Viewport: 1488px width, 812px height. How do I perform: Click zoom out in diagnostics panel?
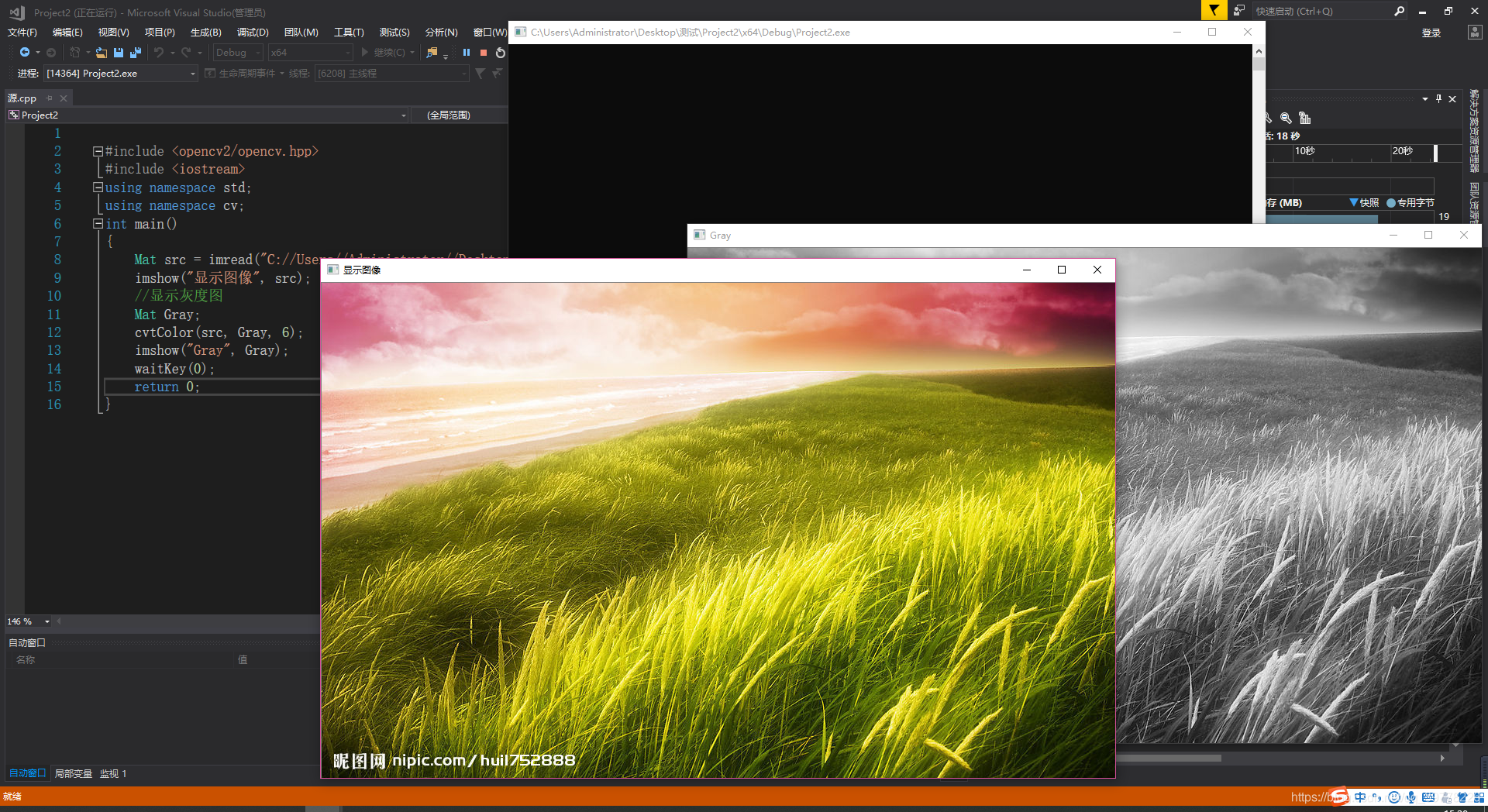[x=1286, y=118]
